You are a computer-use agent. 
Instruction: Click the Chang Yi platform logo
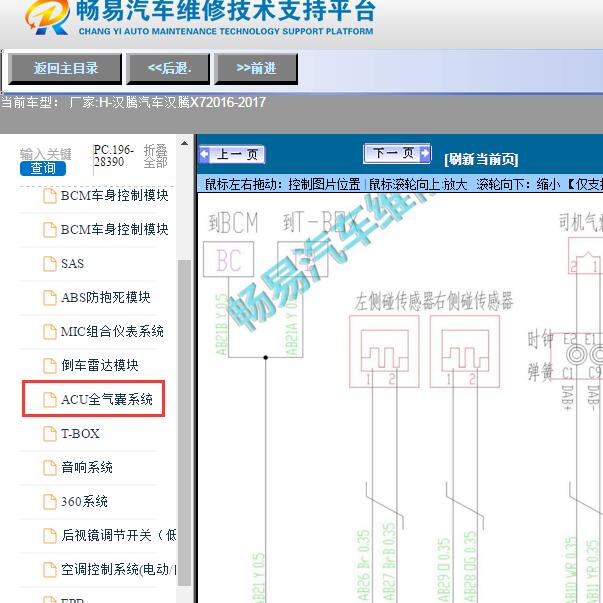tap(47, 17)
